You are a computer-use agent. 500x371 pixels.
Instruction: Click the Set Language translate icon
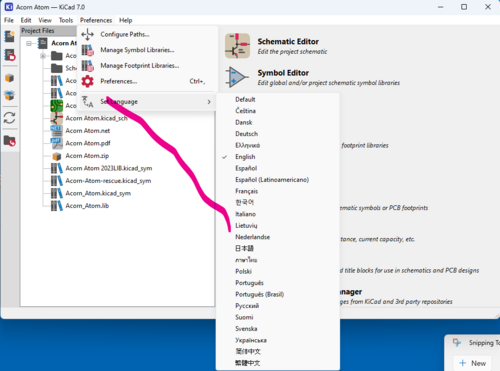click(x=87, y=102)
